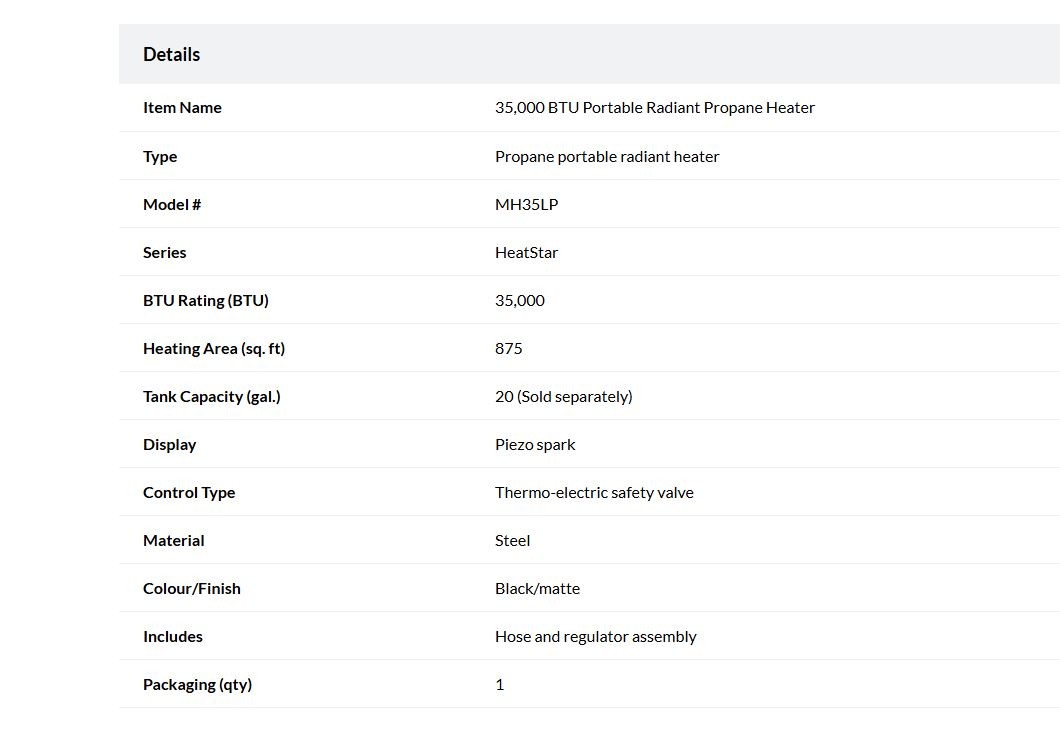
Task: Select the model number MH35LP
Action: (x=527, y=204)
